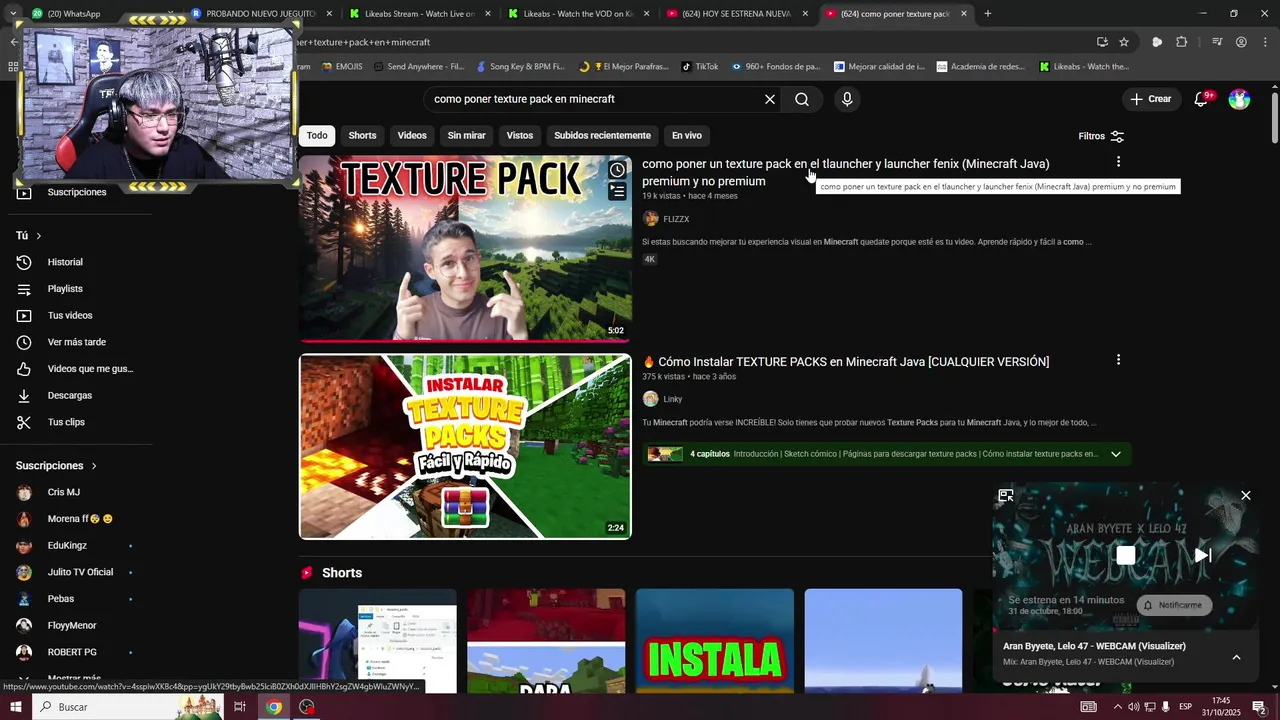
Task: Open options menu for Linky texture packs video
Action: [1118, 360]
